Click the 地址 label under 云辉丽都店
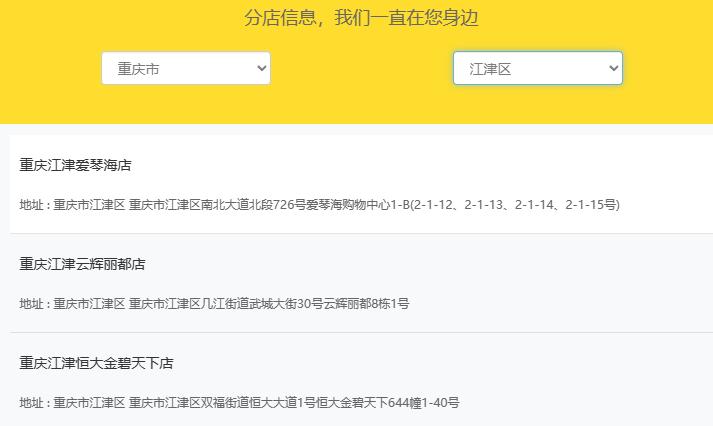 click(33, 304)
